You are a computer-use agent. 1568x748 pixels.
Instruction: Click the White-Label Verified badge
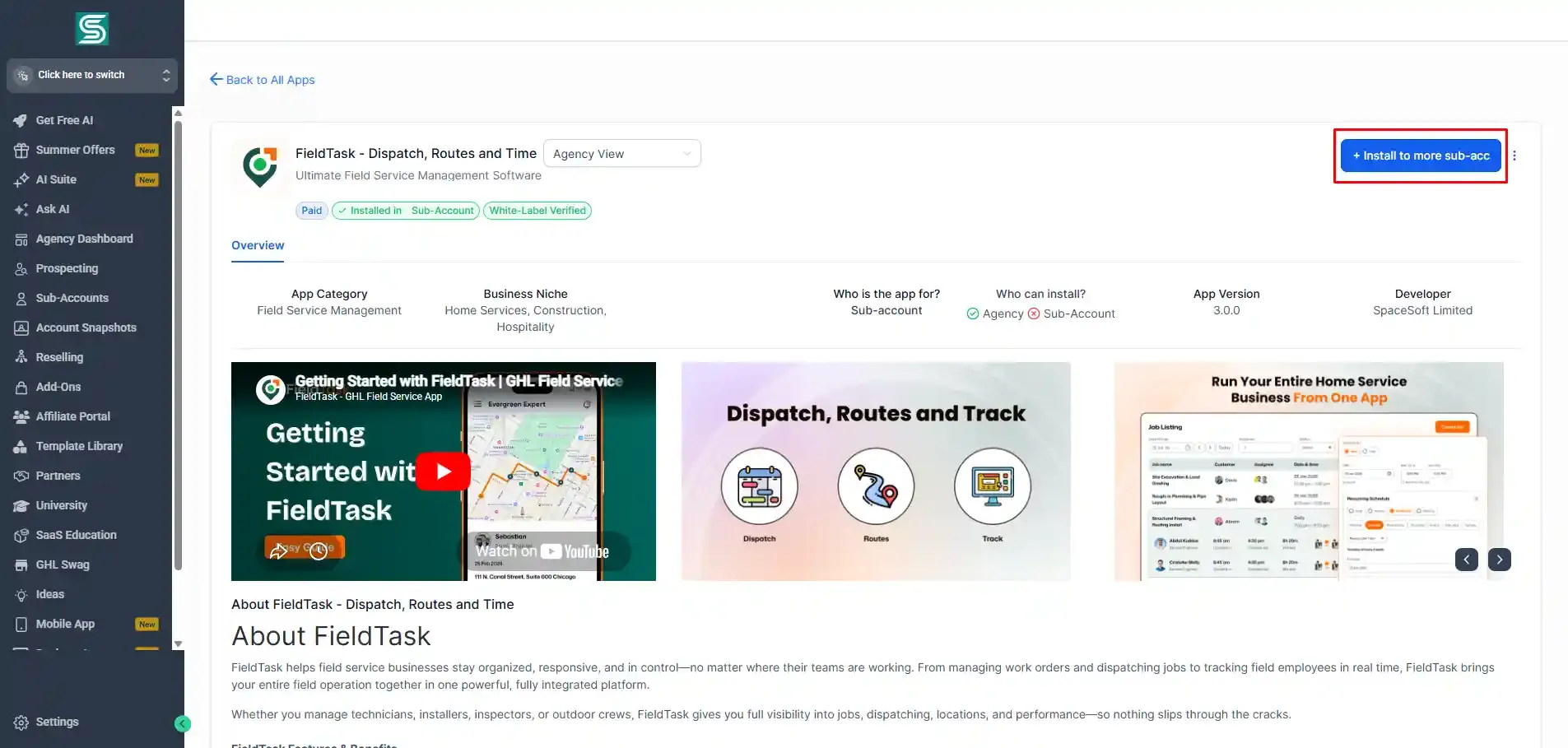(537, 211)
